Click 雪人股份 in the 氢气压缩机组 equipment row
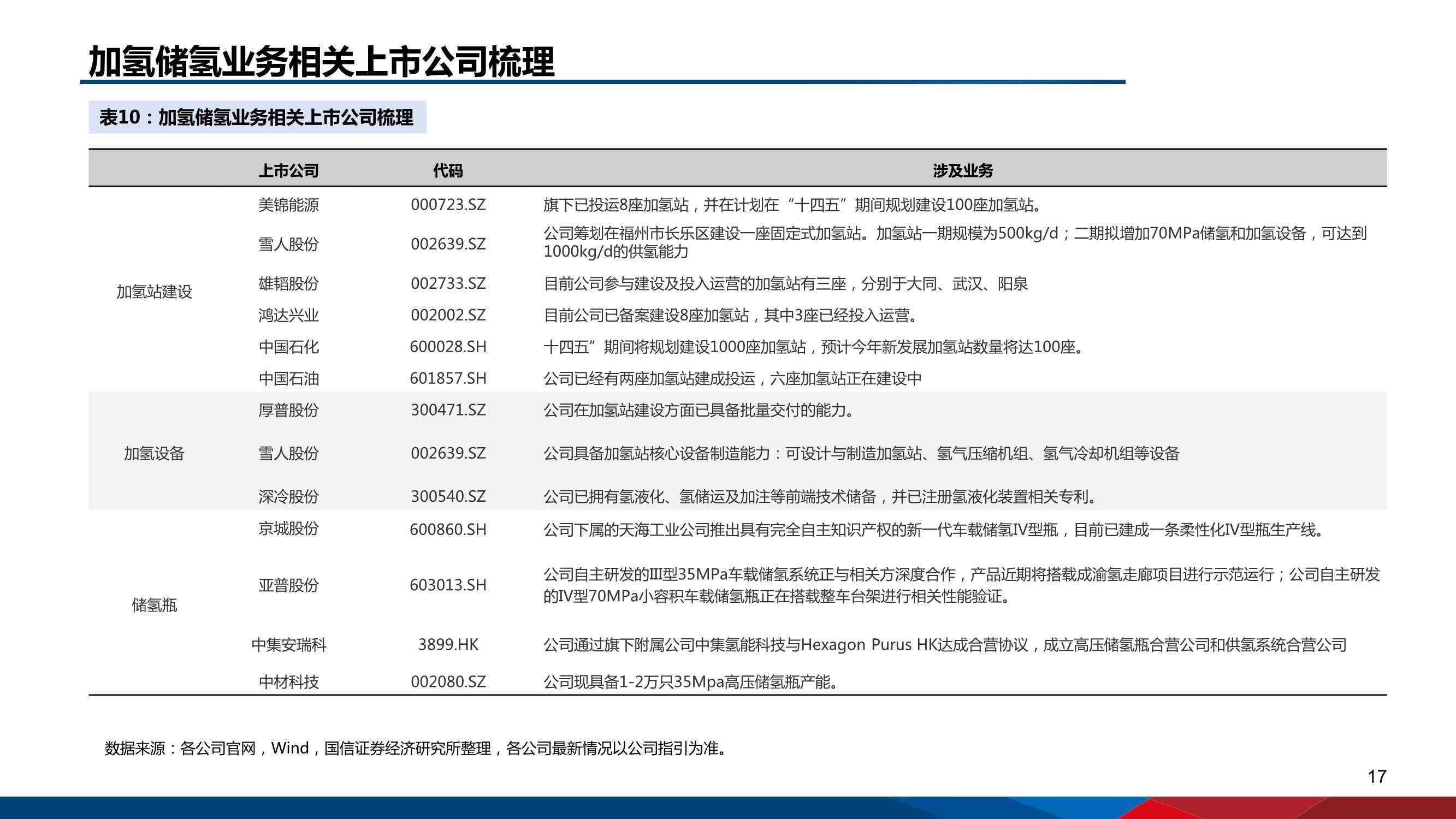 pyautogui.click(x=288, y=453)
